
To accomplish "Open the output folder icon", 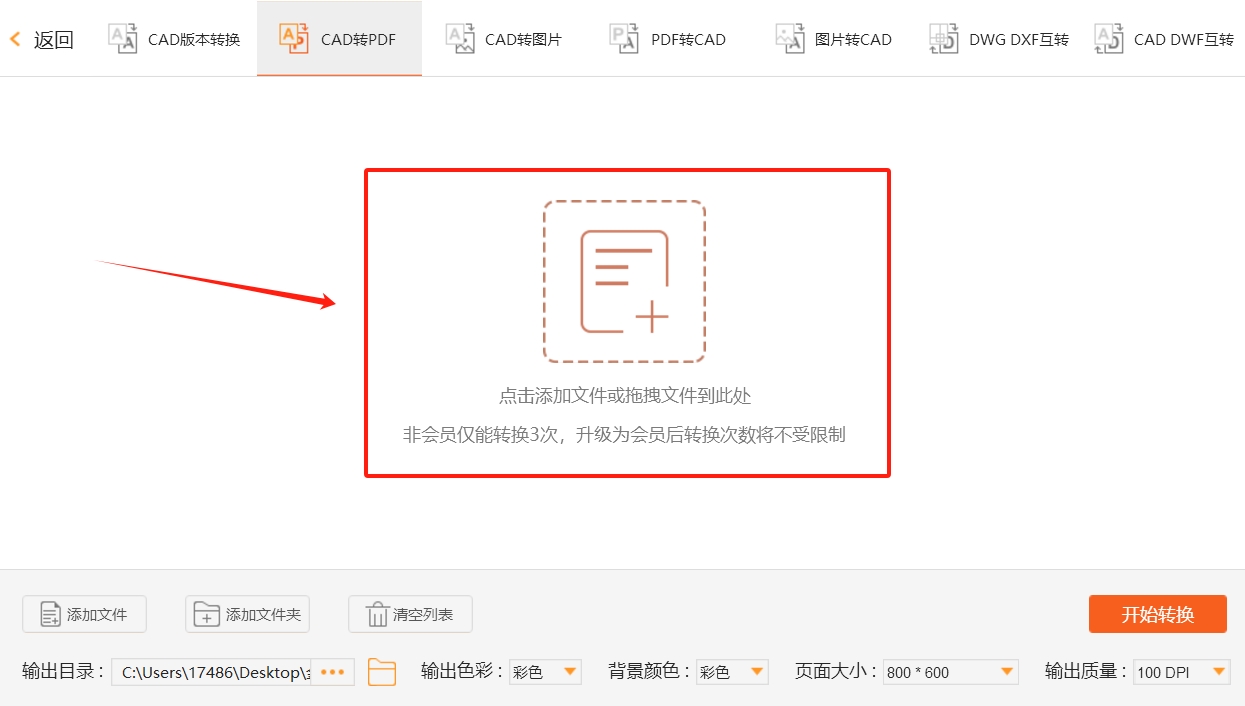I will click(382, 672).
